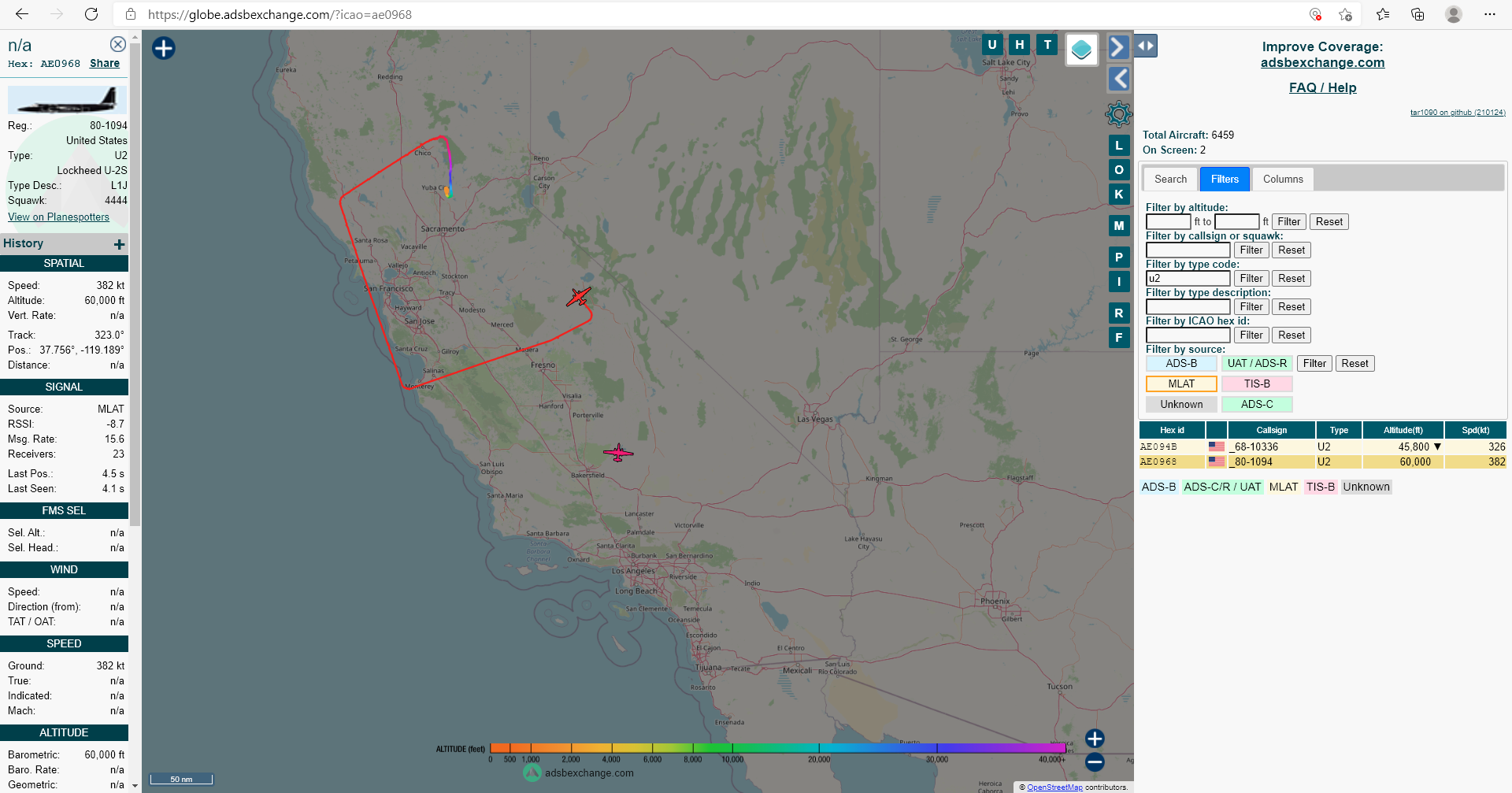This screenshot has height=793, width=1512.
Task: Toggle the T map button
Action: click(1047, 45)
